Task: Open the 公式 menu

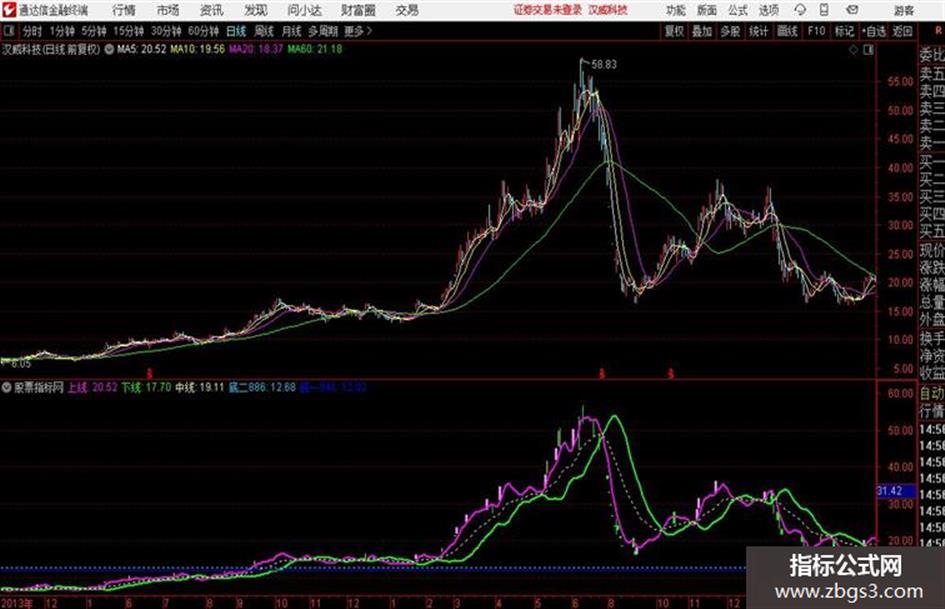Action: (x=737, y=10)
